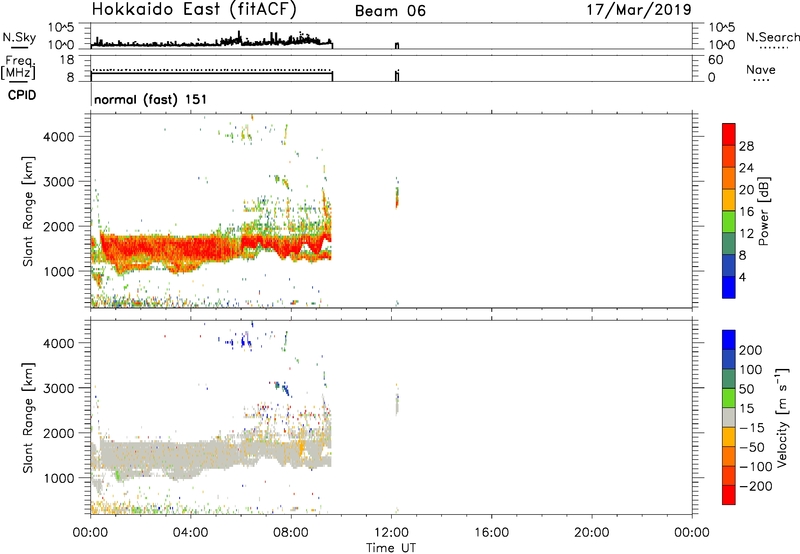Click the date '17/Mar/2019'
The image size is (800, 554).
click(x=639, y=10)
